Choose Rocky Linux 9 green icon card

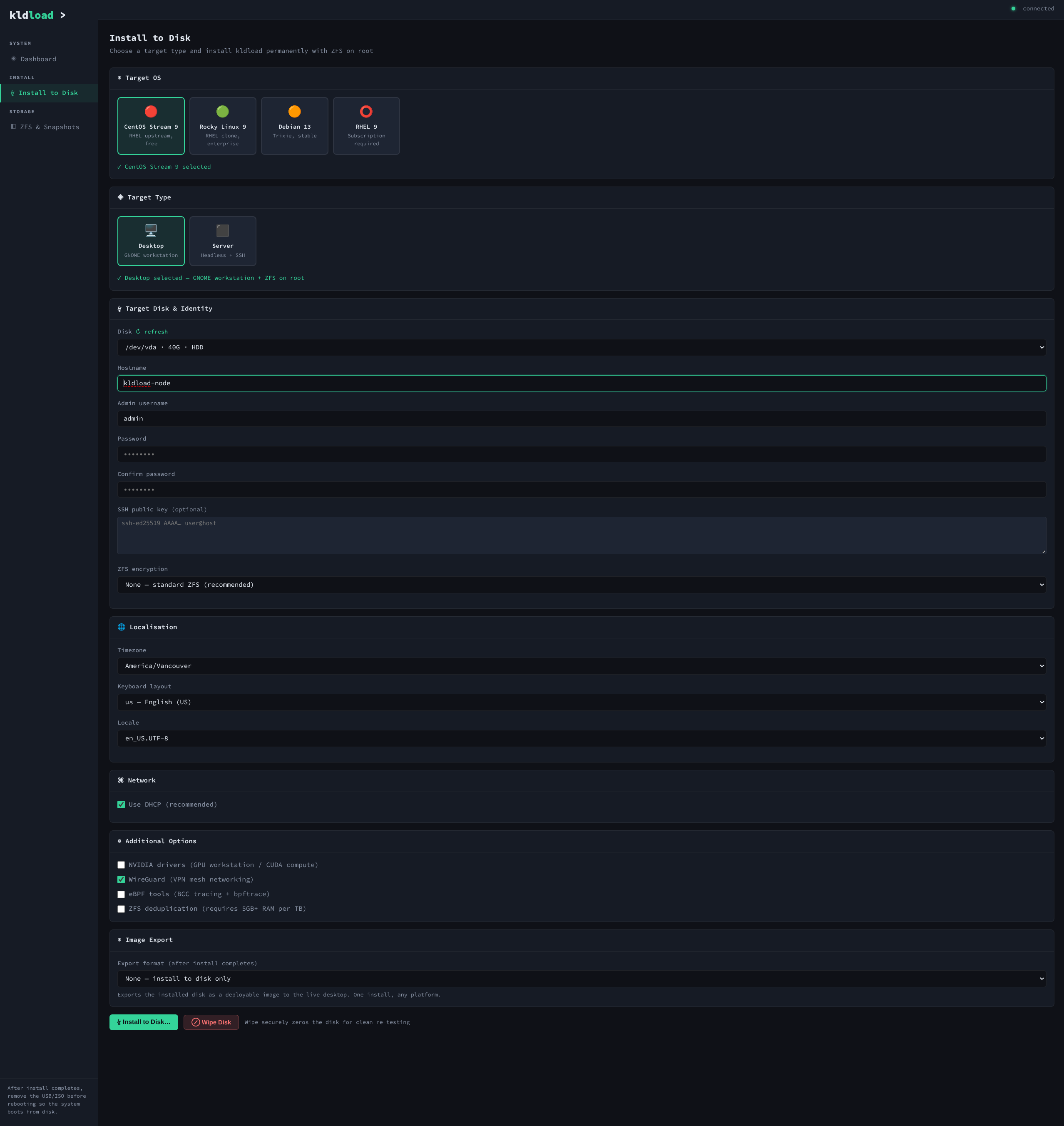click(x=222, y=112)
